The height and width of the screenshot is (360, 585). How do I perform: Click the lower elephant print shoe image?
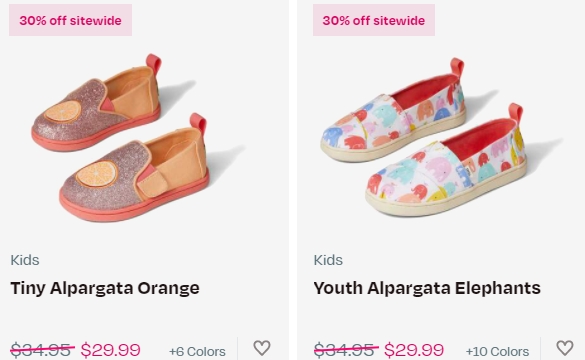(446, 160)
